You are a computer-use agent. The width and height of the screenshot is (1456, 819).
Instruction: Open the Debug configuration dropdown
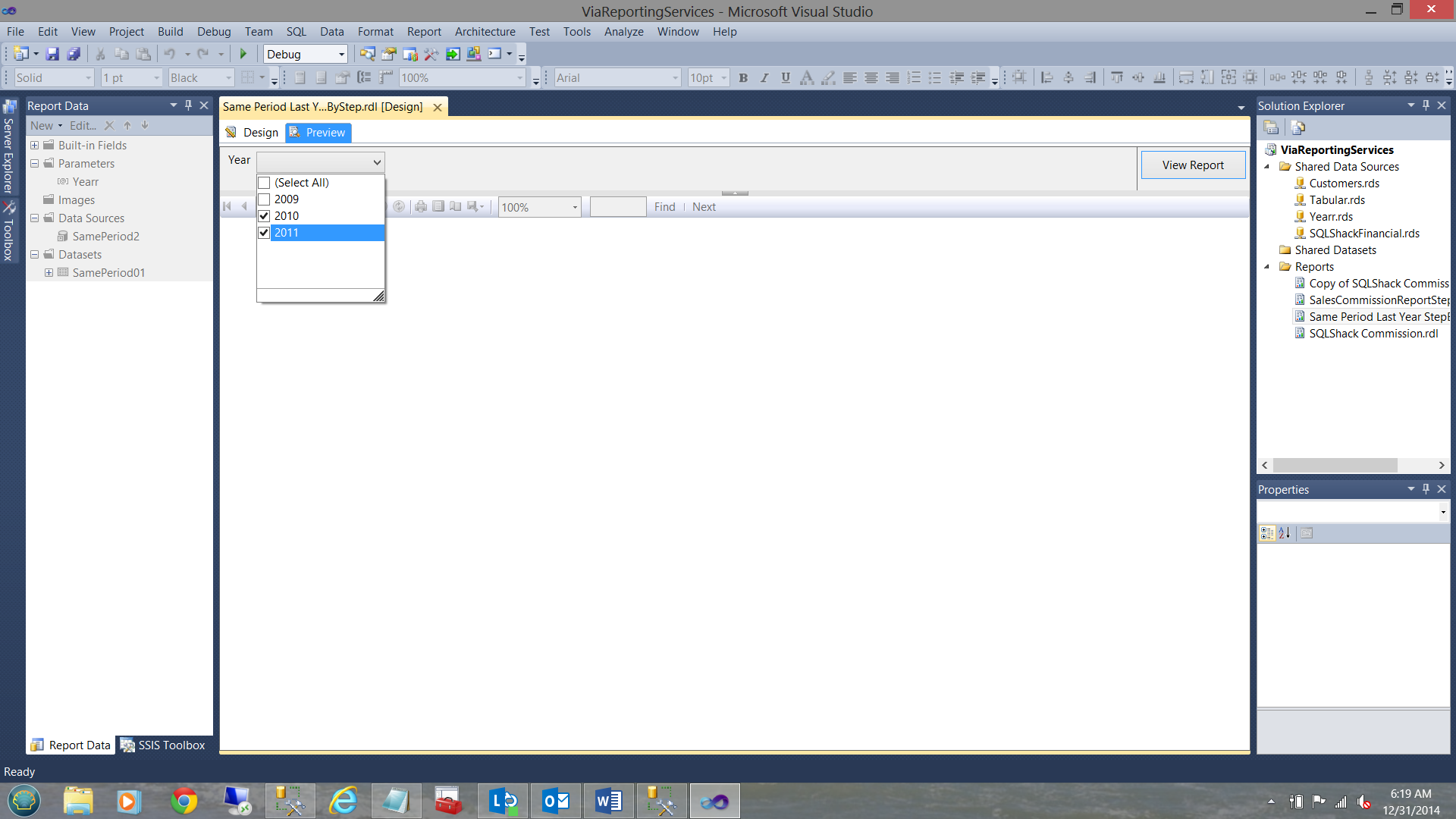coord(341,55)
